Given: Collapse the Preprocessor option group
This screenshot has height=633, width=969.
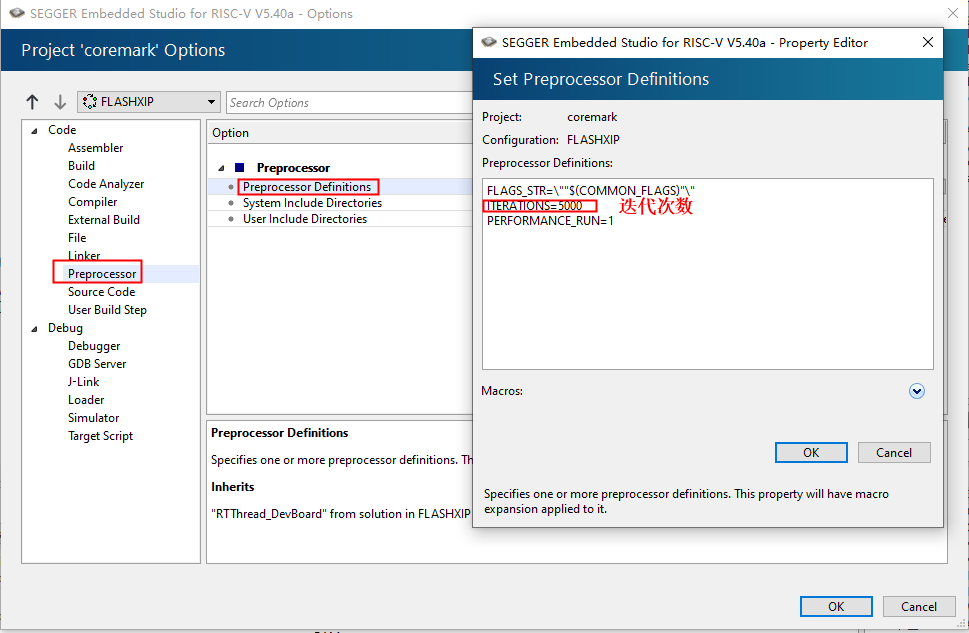Looking at the screenshot, I should click(x=221, y=168).
